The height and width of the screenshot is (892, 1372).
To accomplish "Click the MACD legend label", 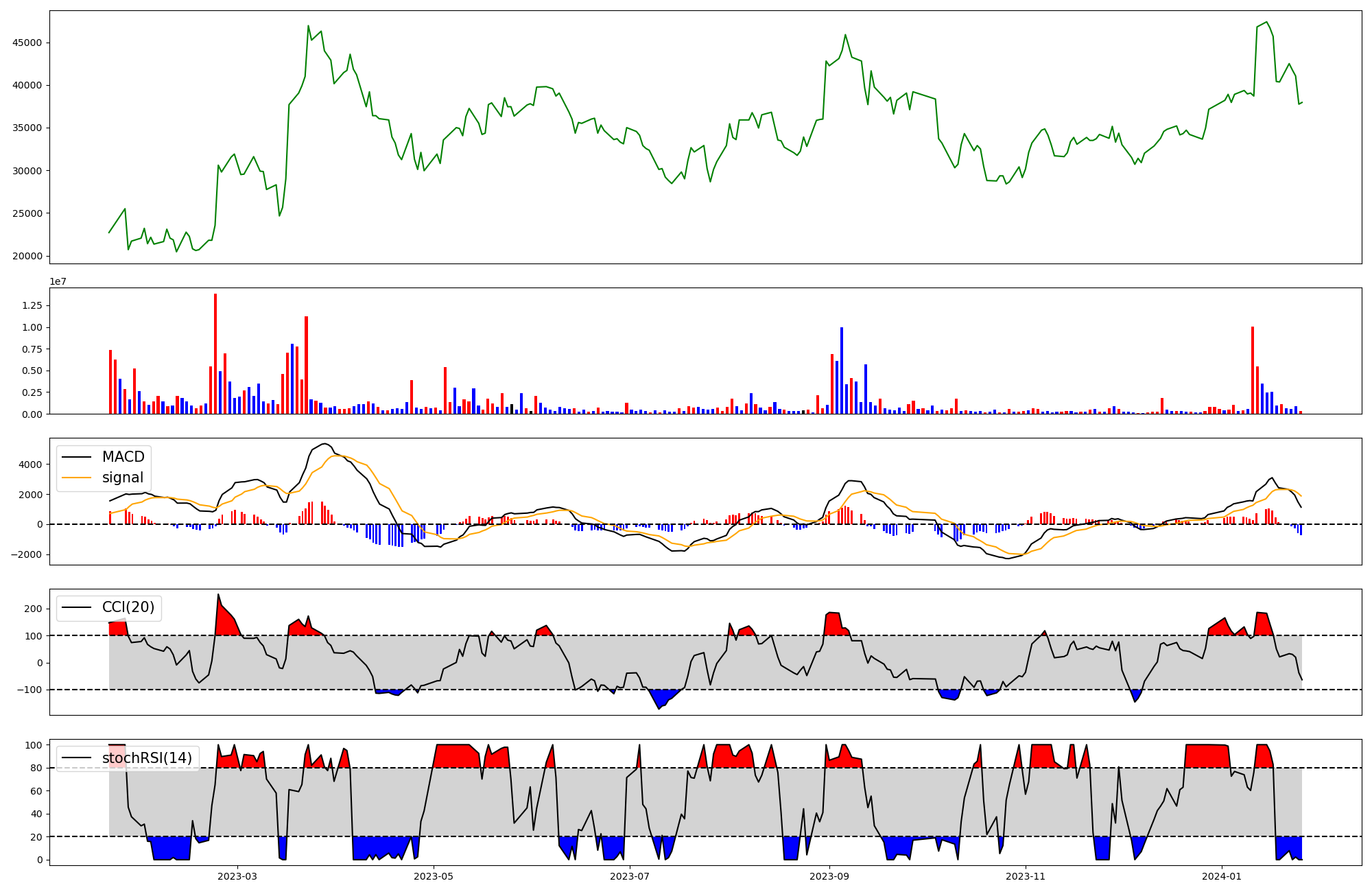I will 123,457.
